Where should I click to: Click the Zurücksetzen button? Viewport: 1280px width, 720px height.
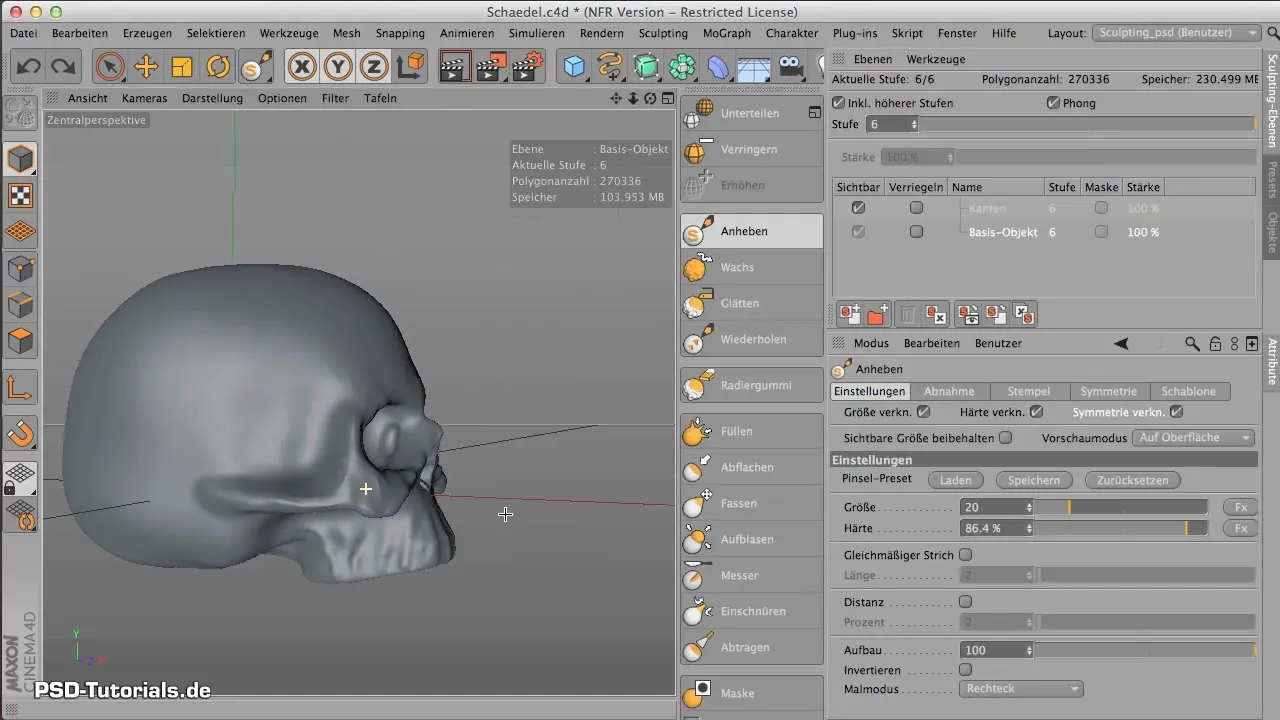click(x=1133, y=480)
